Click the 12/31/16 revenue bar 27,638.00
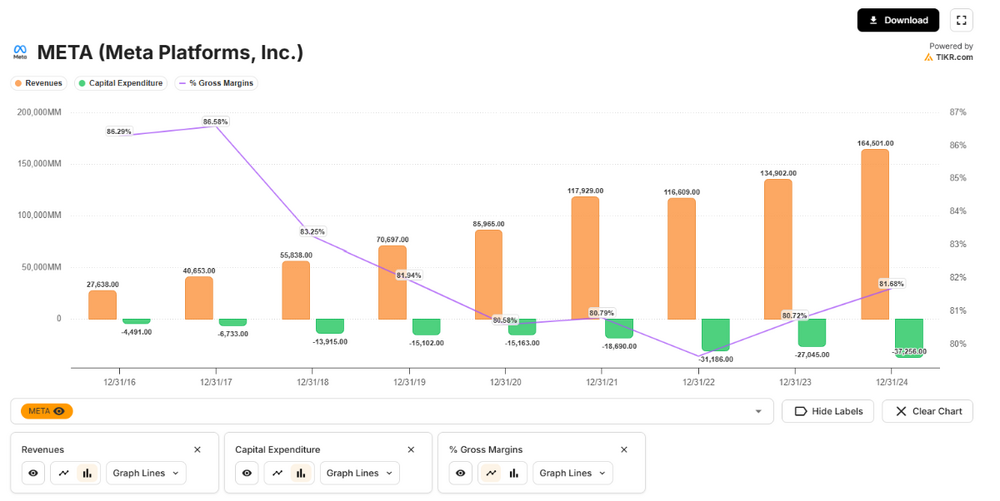Image resolution: width=1000 pixels, height=501 pixels. 102,305
